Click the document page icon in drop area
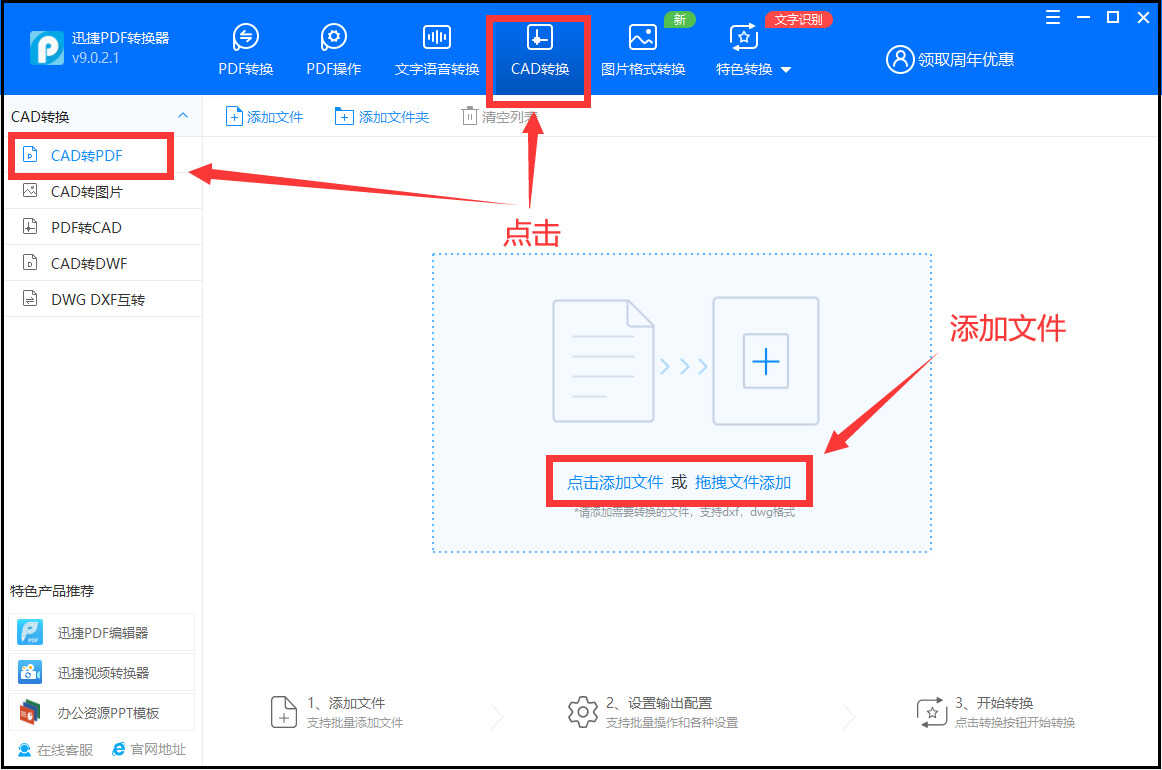The width and height of the screenshot is (1162, 770). 603,361
